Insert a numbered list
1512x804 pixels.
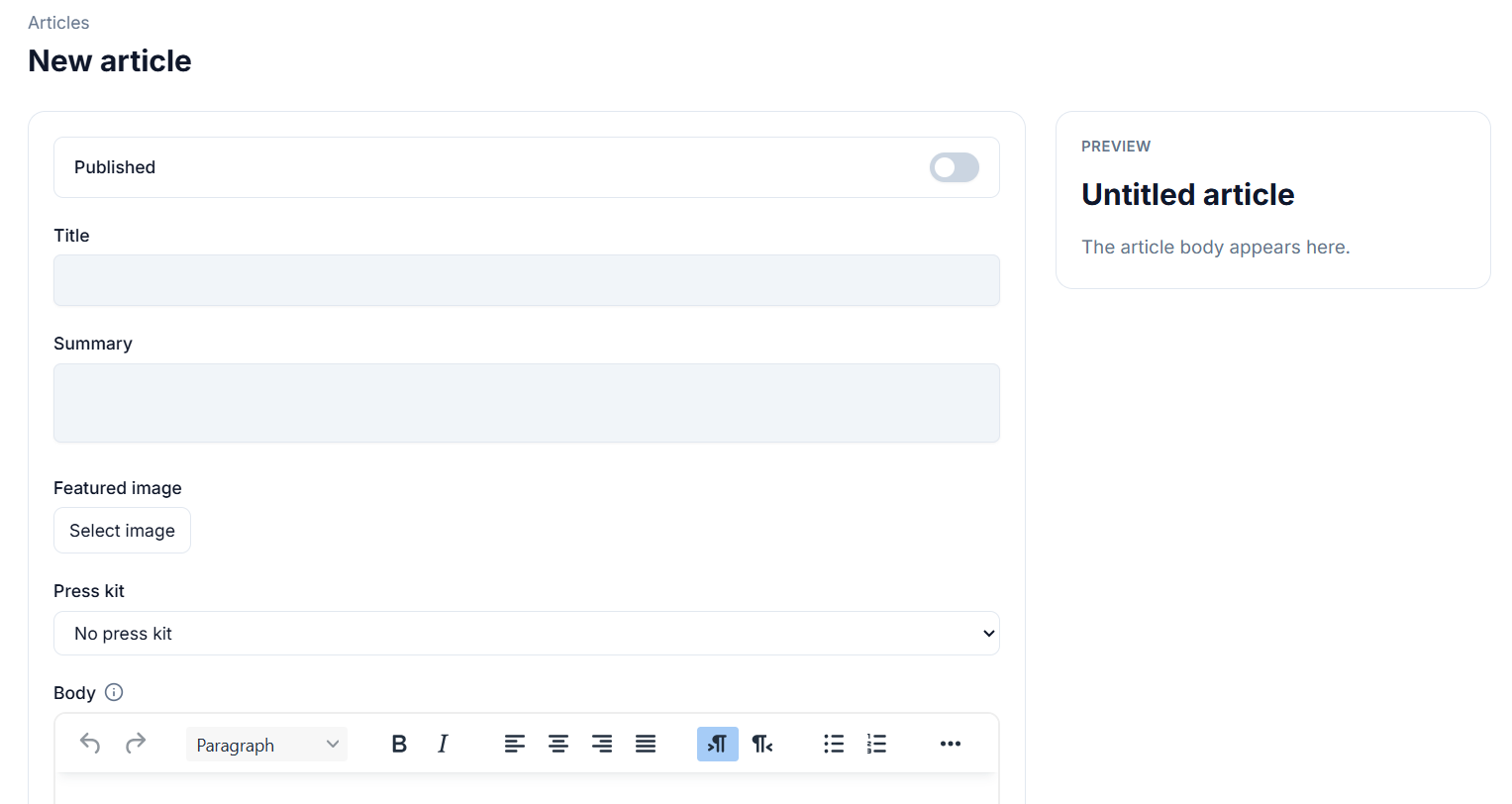[877, 744]
